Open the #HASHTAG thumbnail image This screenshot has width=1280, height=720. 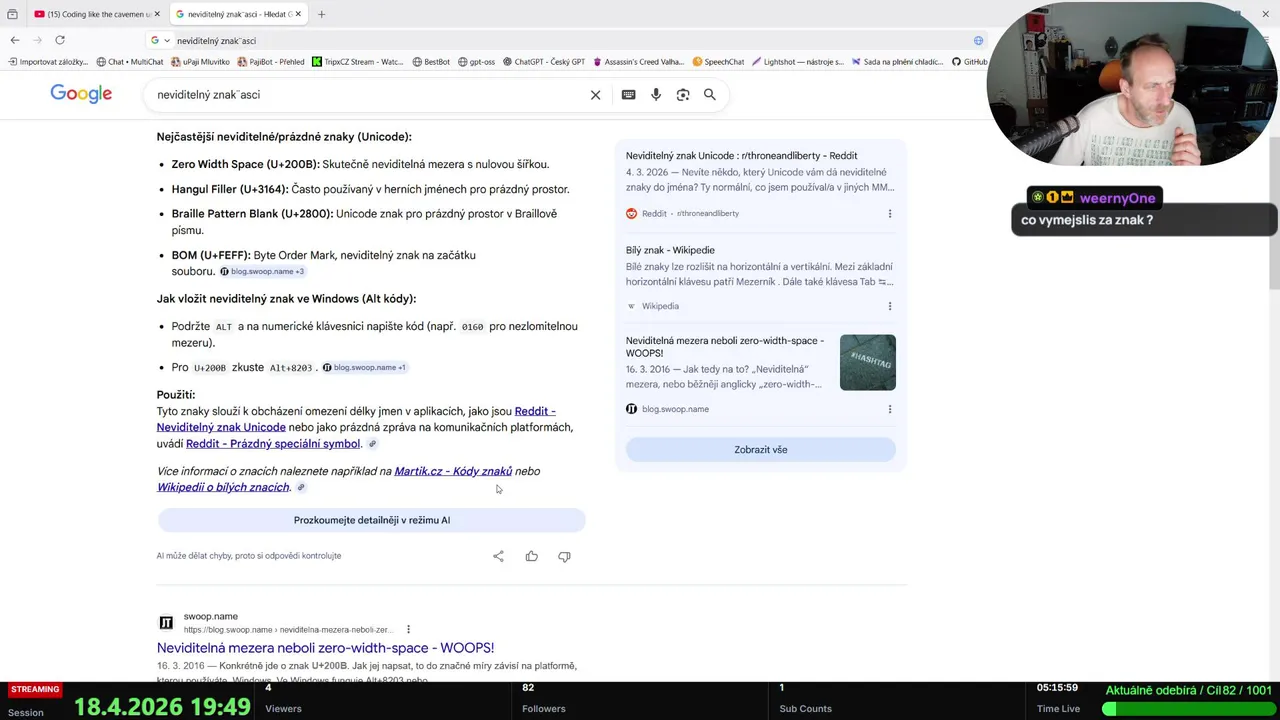pyautogui.click(x=868, y=362)
